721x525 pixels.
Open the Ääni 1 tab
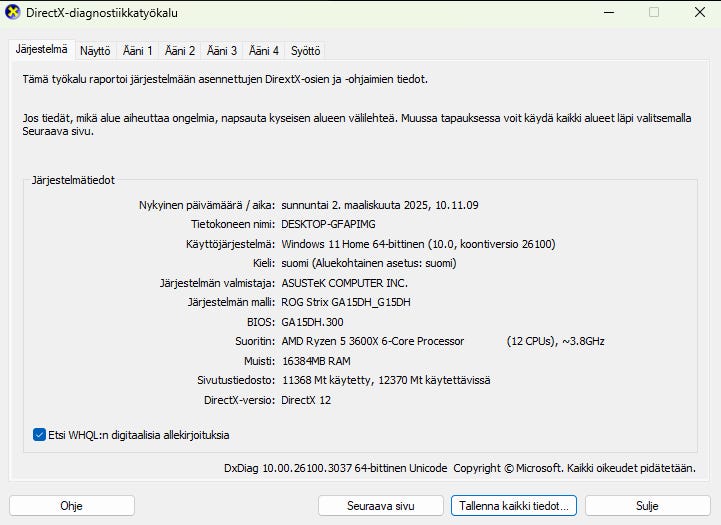(x=137, y=51)
